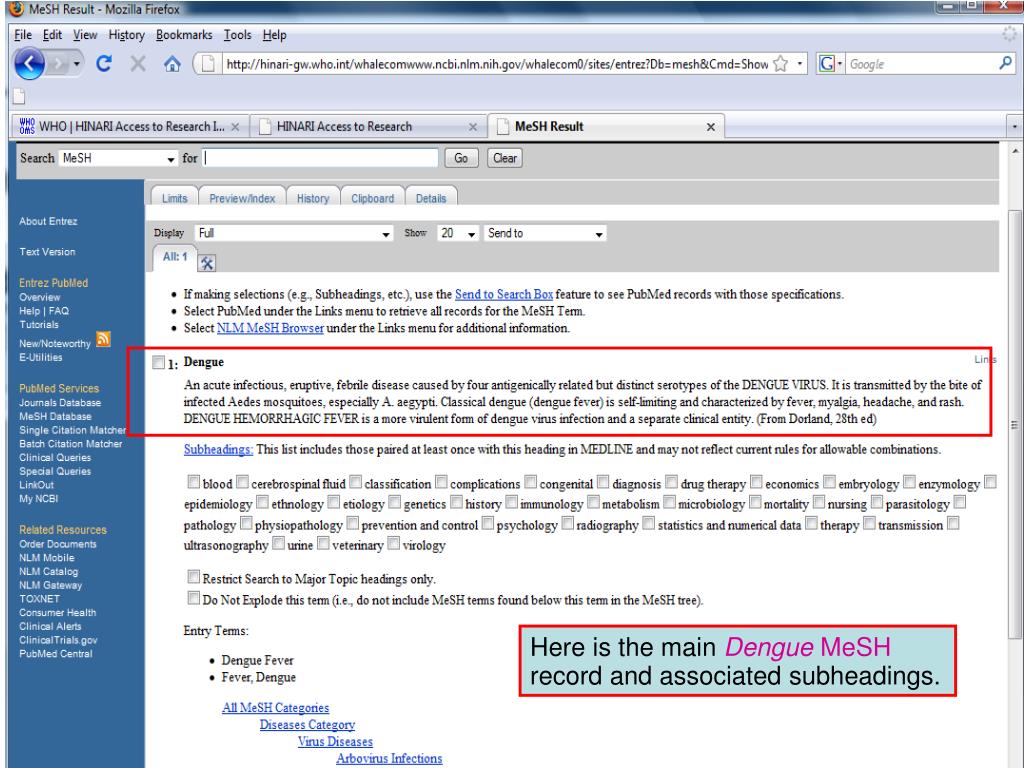Click the Clear button
1024x768 pixels.
pos(505,158)
